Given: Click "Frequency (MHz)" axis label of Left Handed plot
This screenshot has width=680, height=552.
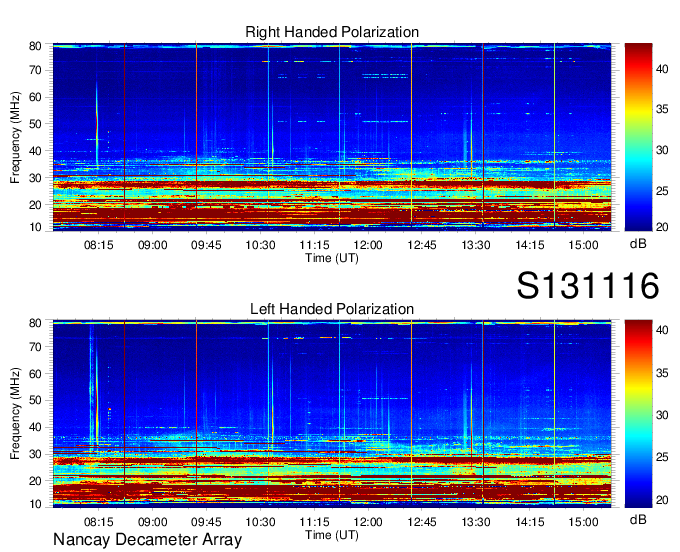Looking at the screenshot, I should [x=15, y=414].
